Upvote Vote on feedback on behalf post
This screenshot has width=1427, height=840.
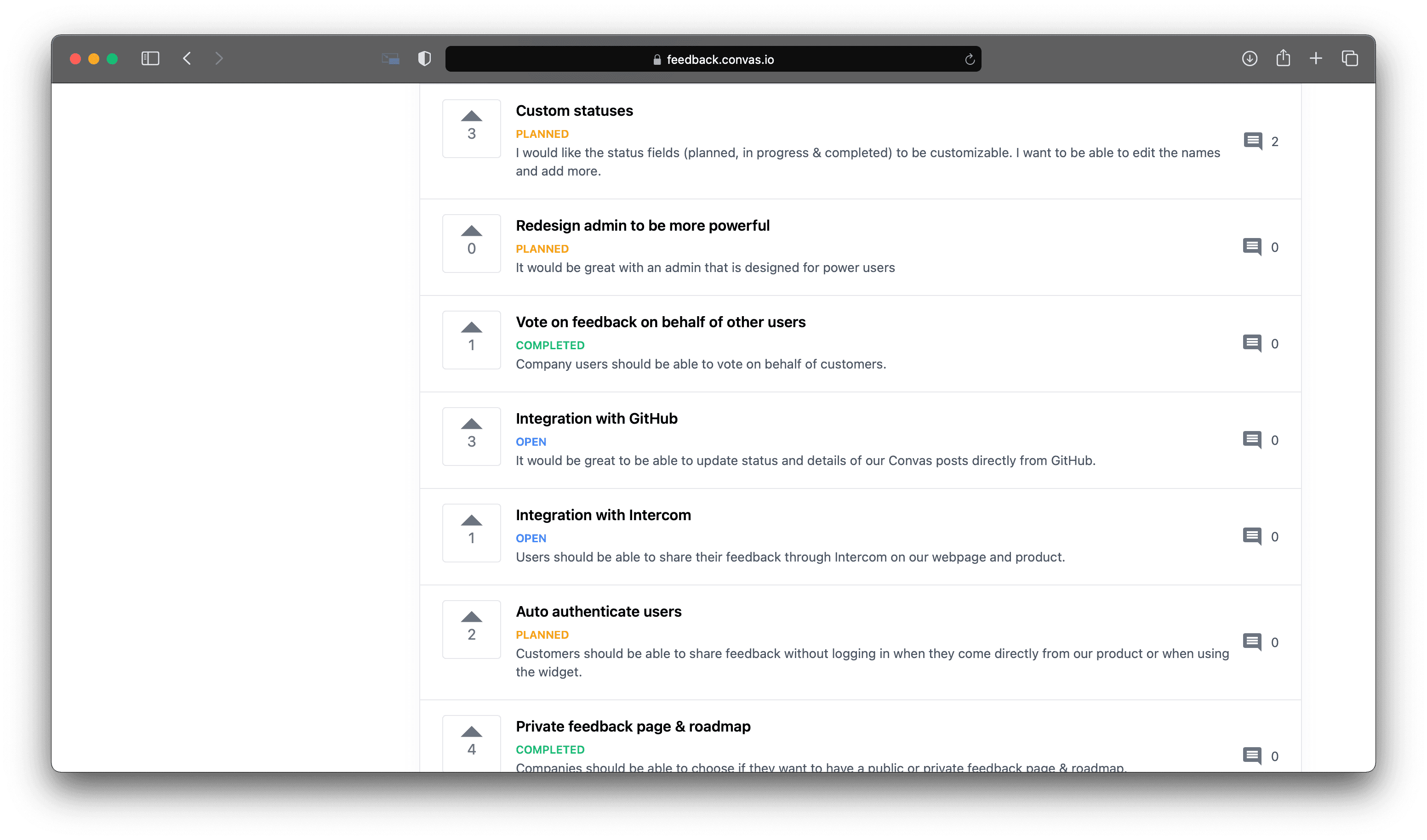[x=471, y=340]
